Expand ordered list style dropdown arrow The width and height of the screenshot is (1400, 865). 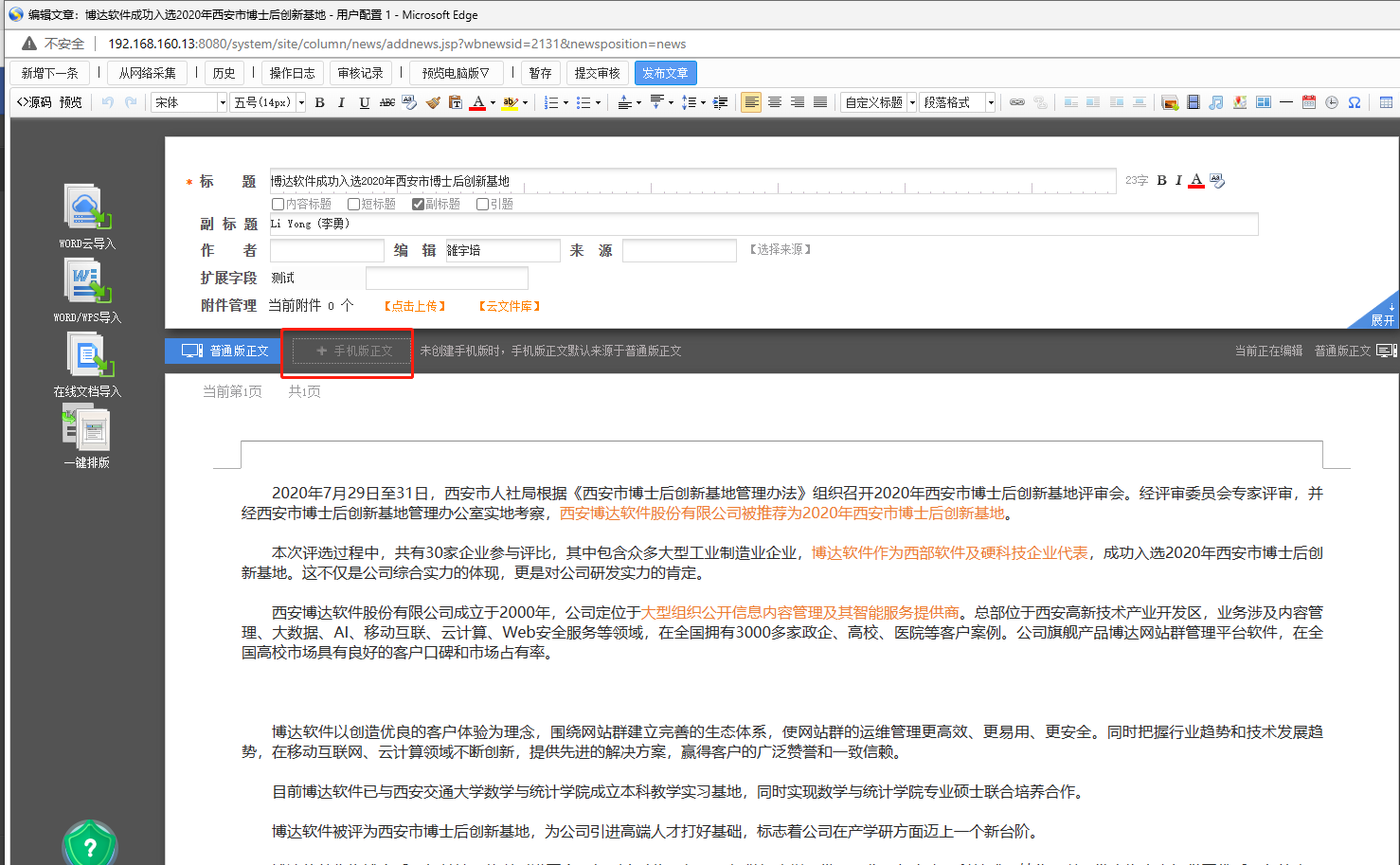point(565,102)
